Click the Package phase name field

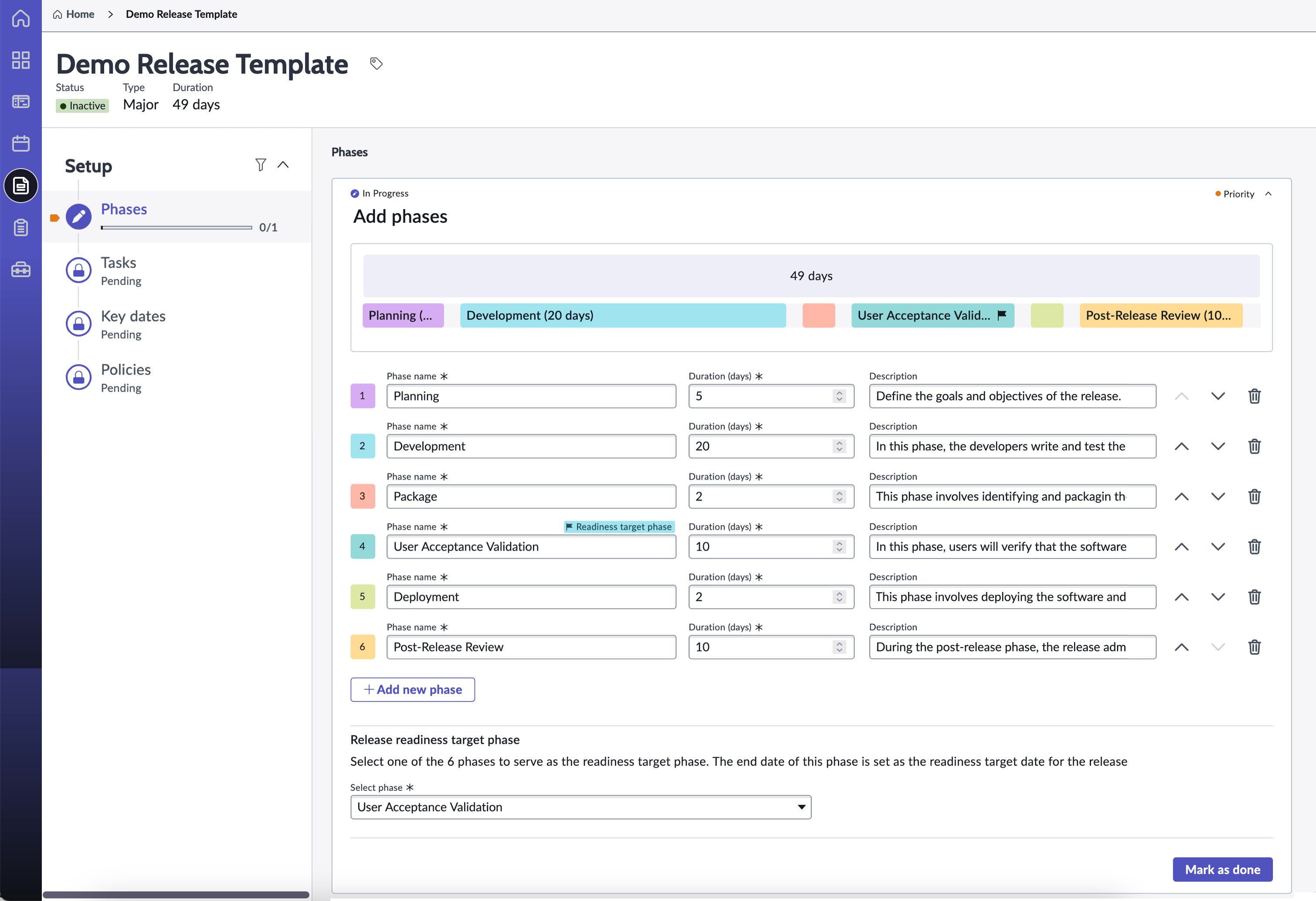[x=531, y=496]
